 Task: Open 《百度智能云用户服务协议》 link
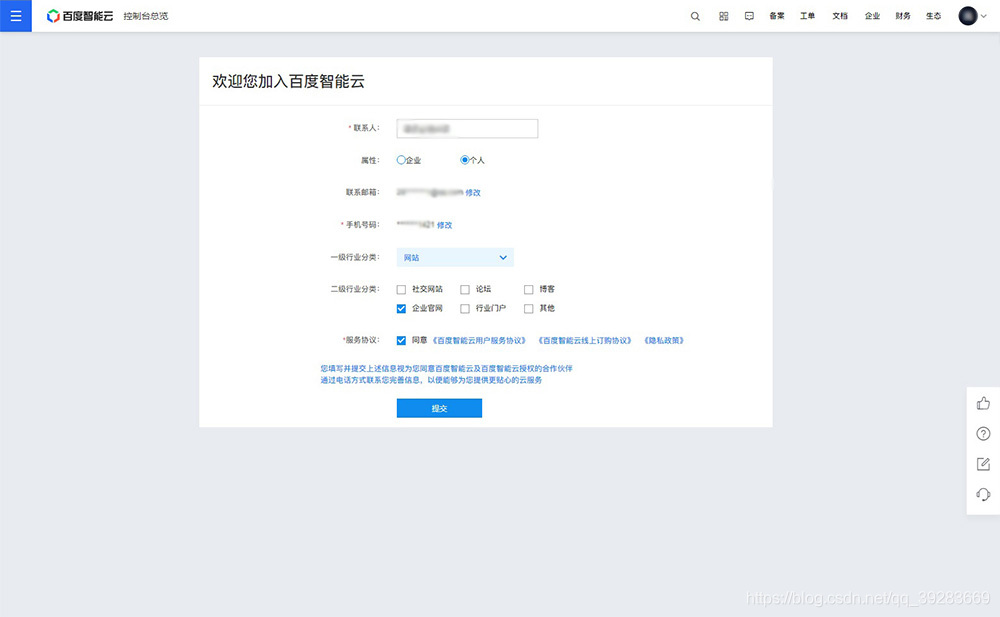(479, 341)
